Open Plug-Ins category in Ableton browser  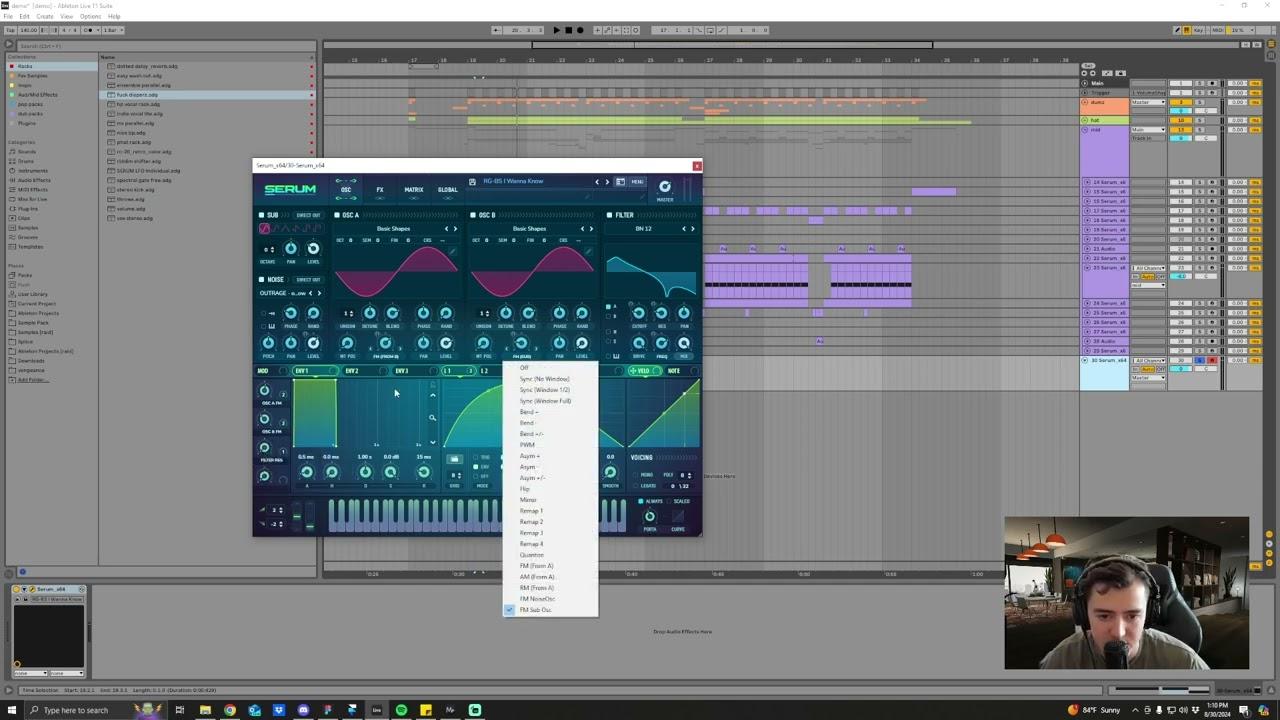click(x=27, y=208)
